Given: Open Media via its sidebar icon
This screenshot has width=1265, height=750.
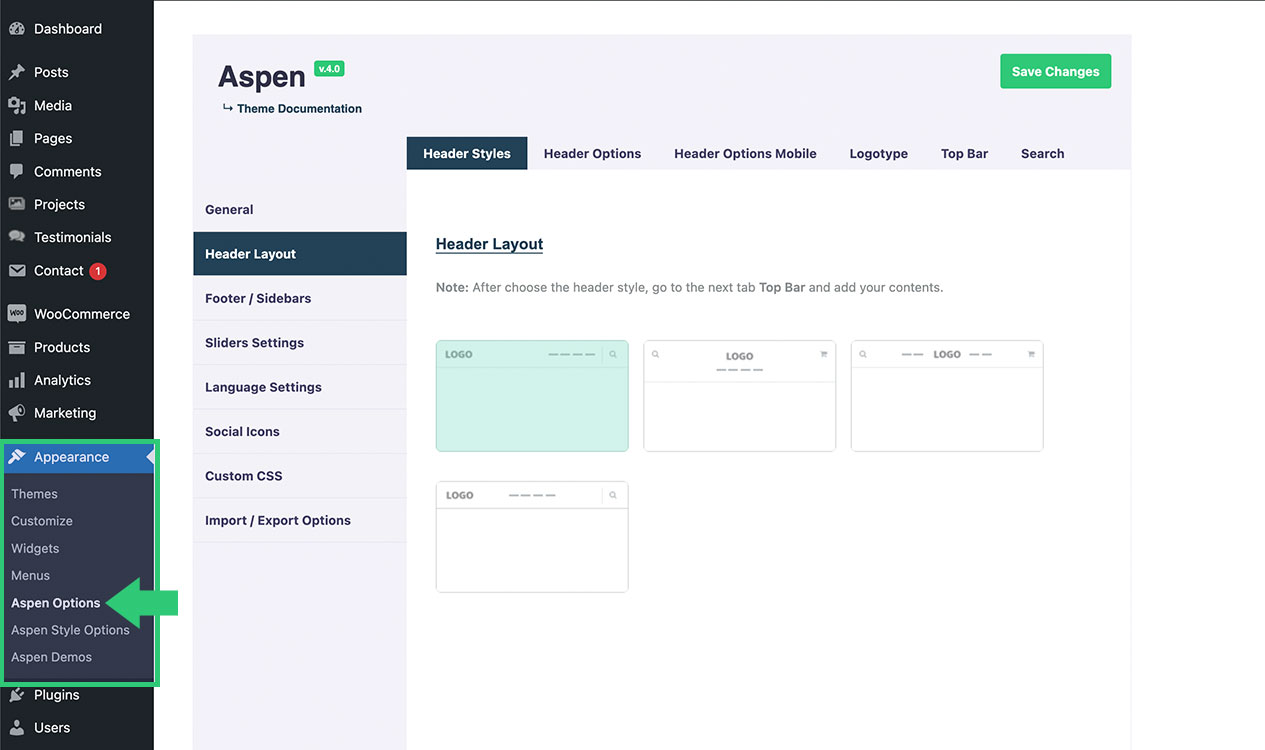Looking at the screenshot, I should (x=16, y=105).
